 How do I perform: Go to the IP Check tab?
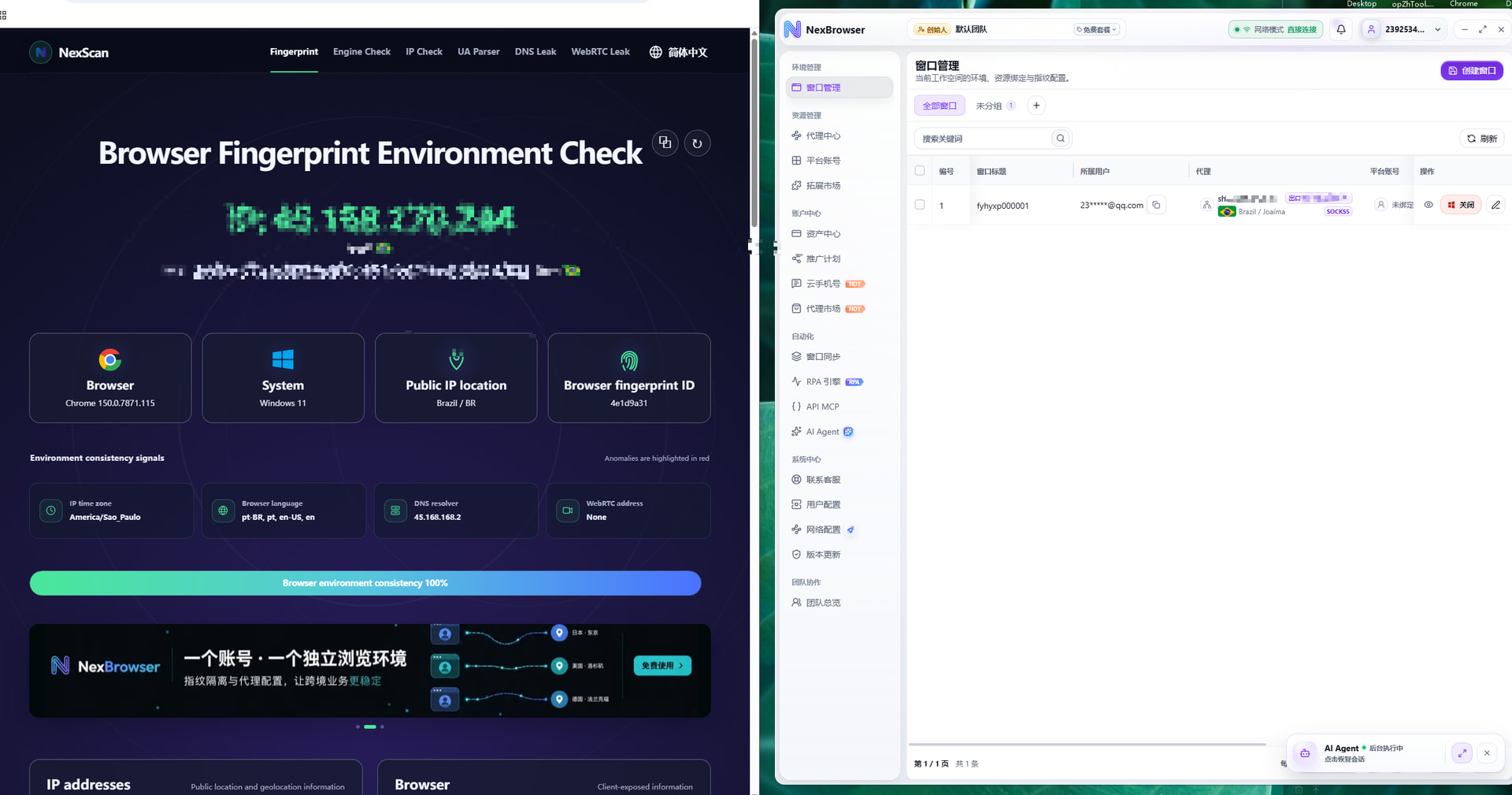[x=424, y=52]
